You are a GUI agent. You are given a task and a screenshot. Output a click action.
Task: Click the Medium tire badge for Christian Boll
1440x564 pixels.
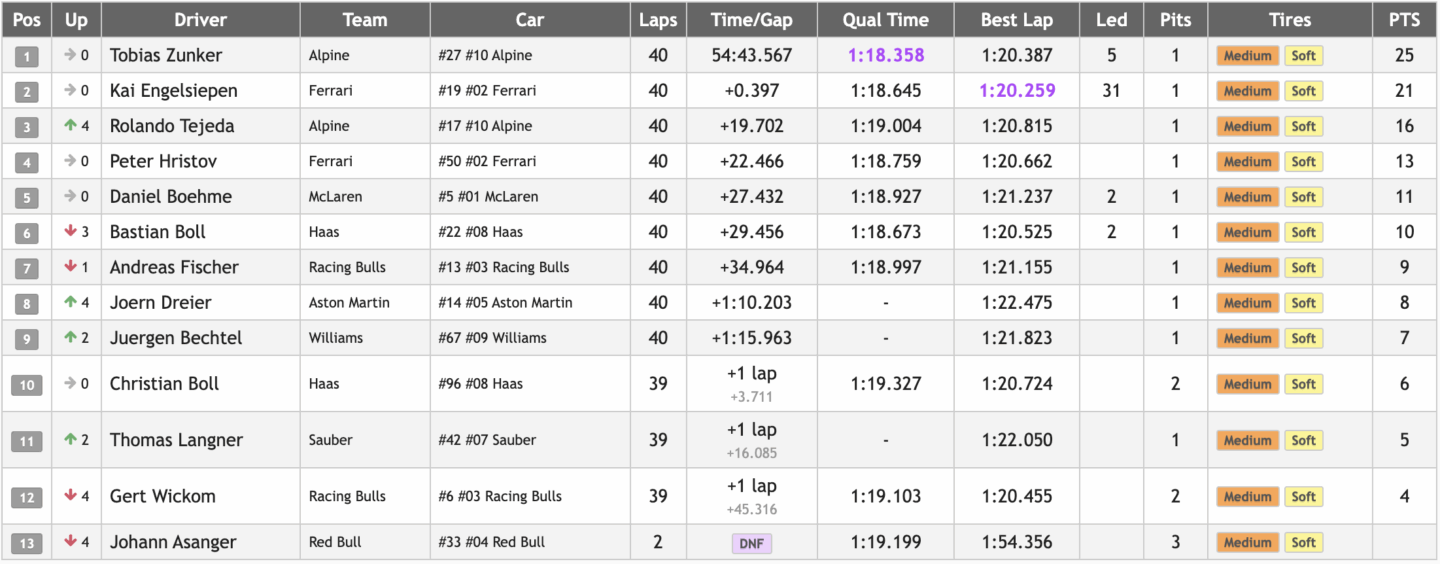[x=1247, y=384]
